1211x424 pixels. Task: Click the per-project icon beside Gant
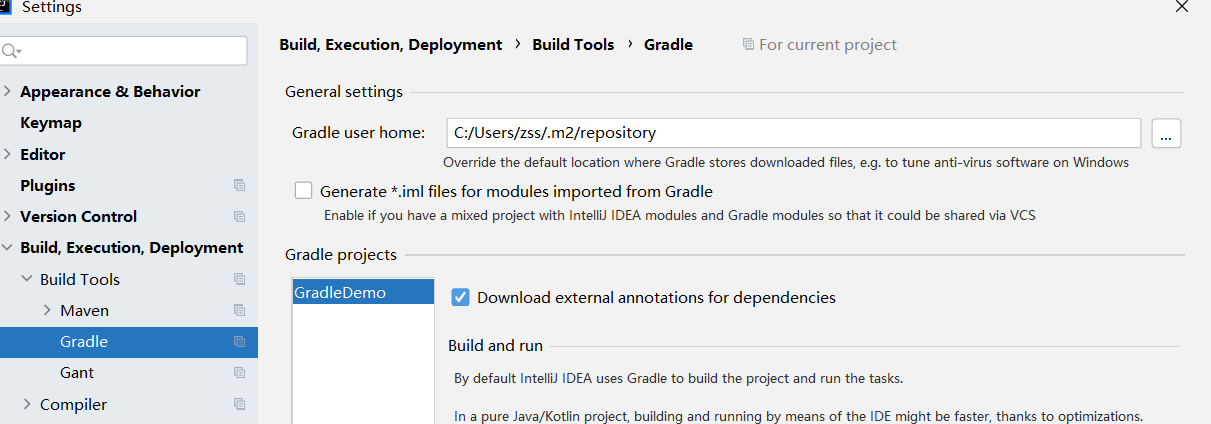239,373
